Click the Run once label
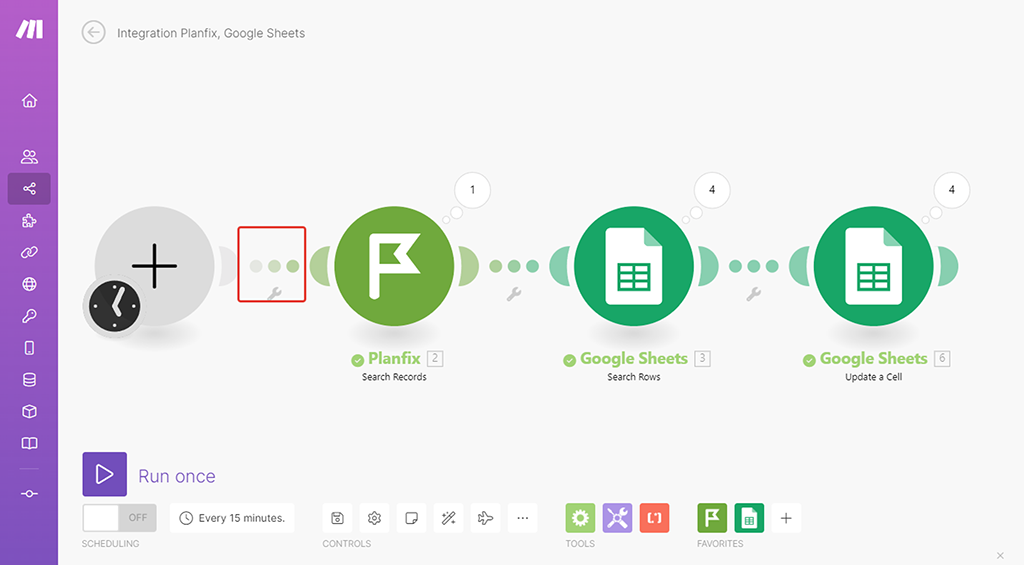The width and height of the screenshot is (1024, 565). tap(176, 476)
